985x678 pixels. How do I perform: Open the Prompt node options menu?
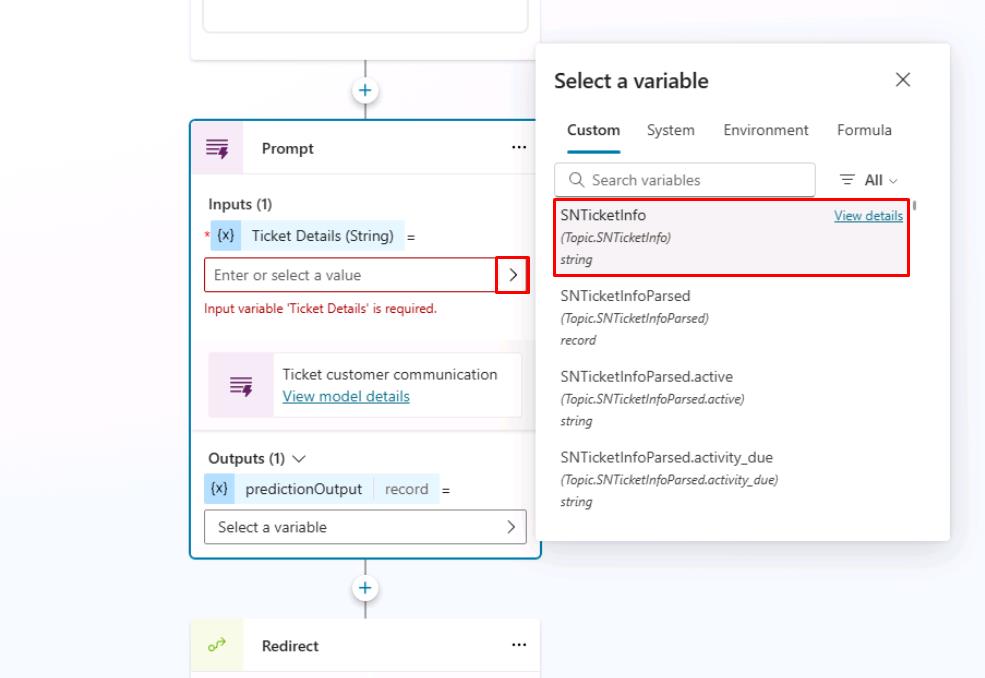point(519,147)
